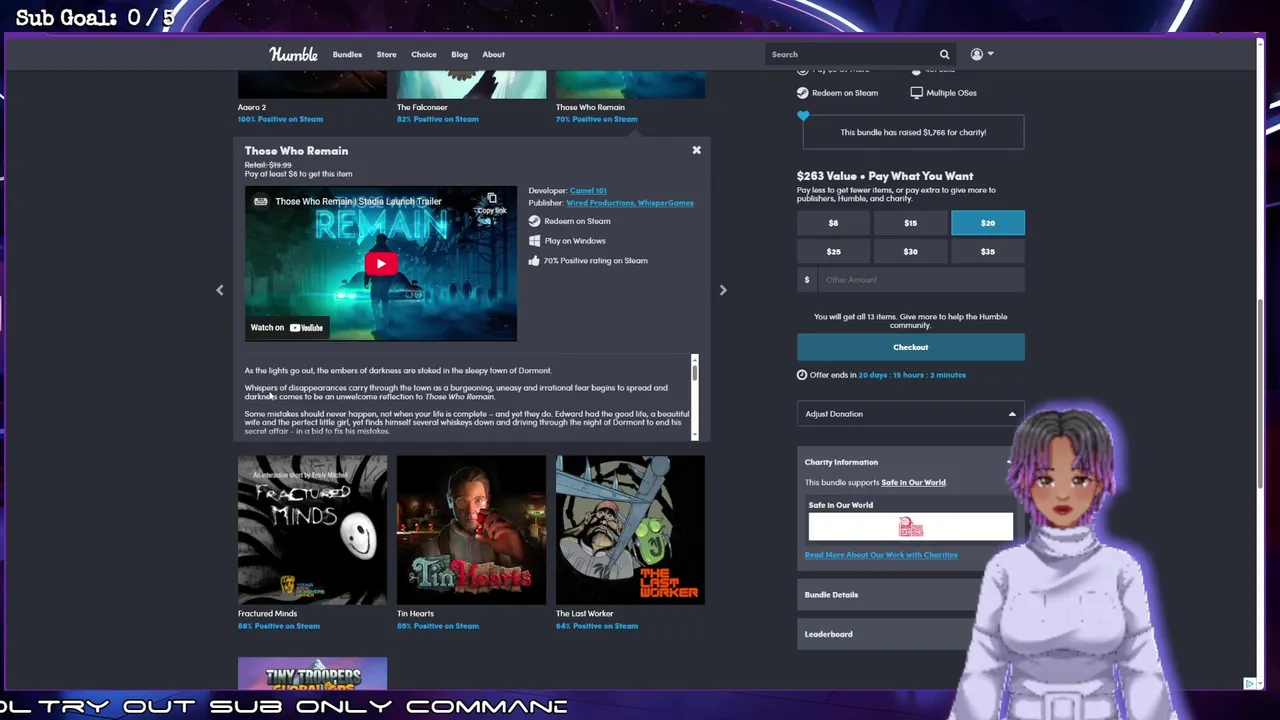Open the About menu item
Screen dimensions: 1280x720
(x=493, y=54)
